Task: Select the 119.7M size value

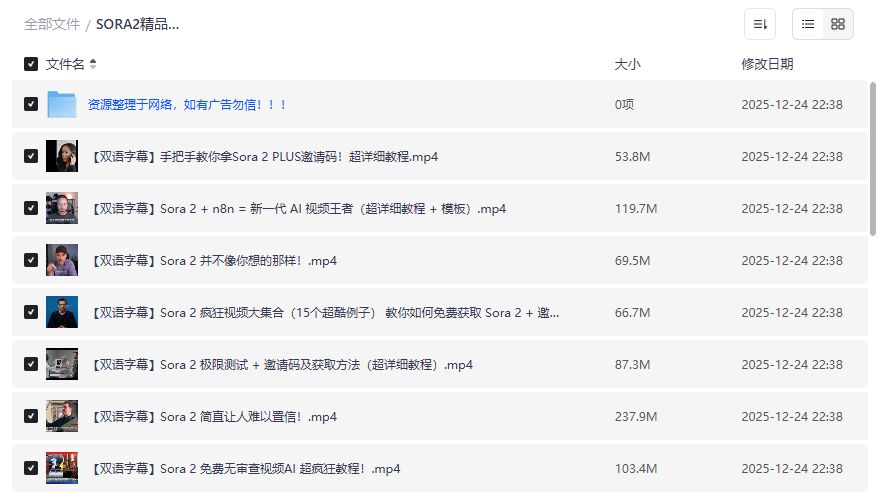Action: (636, 208)
